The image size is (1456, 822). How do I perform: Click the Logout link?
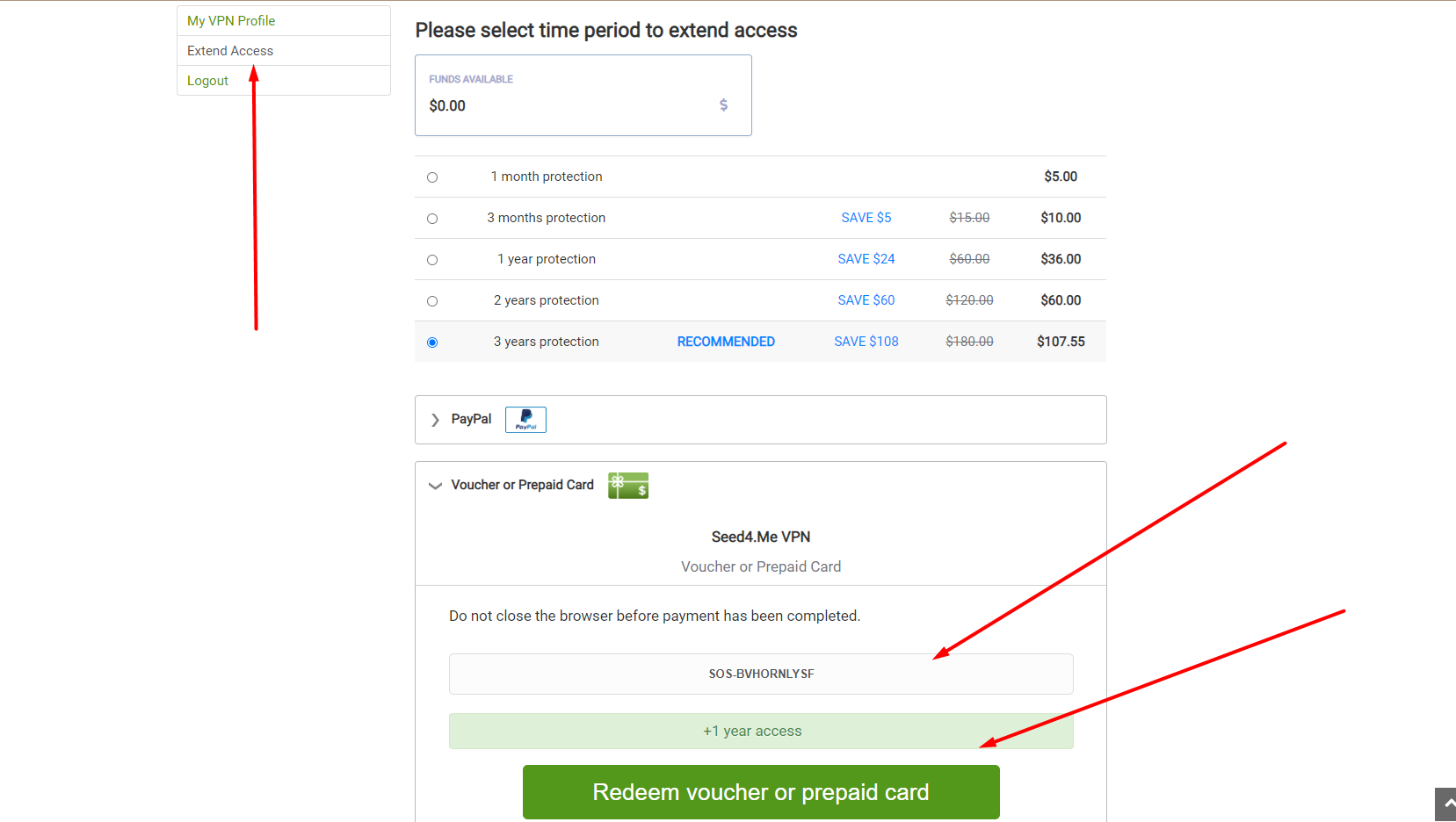point(207,81)
